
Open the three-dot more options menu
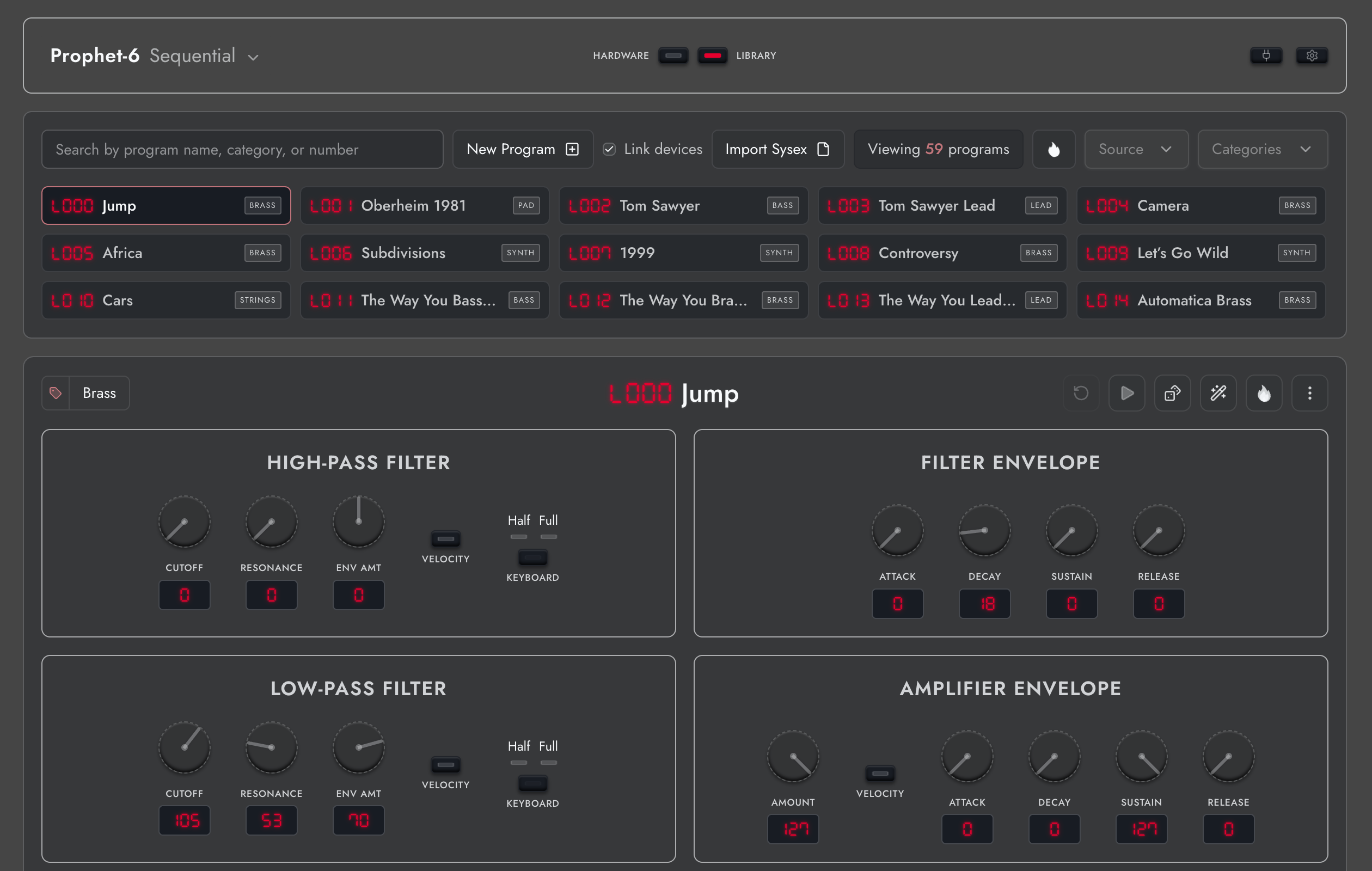(1309, 393)
